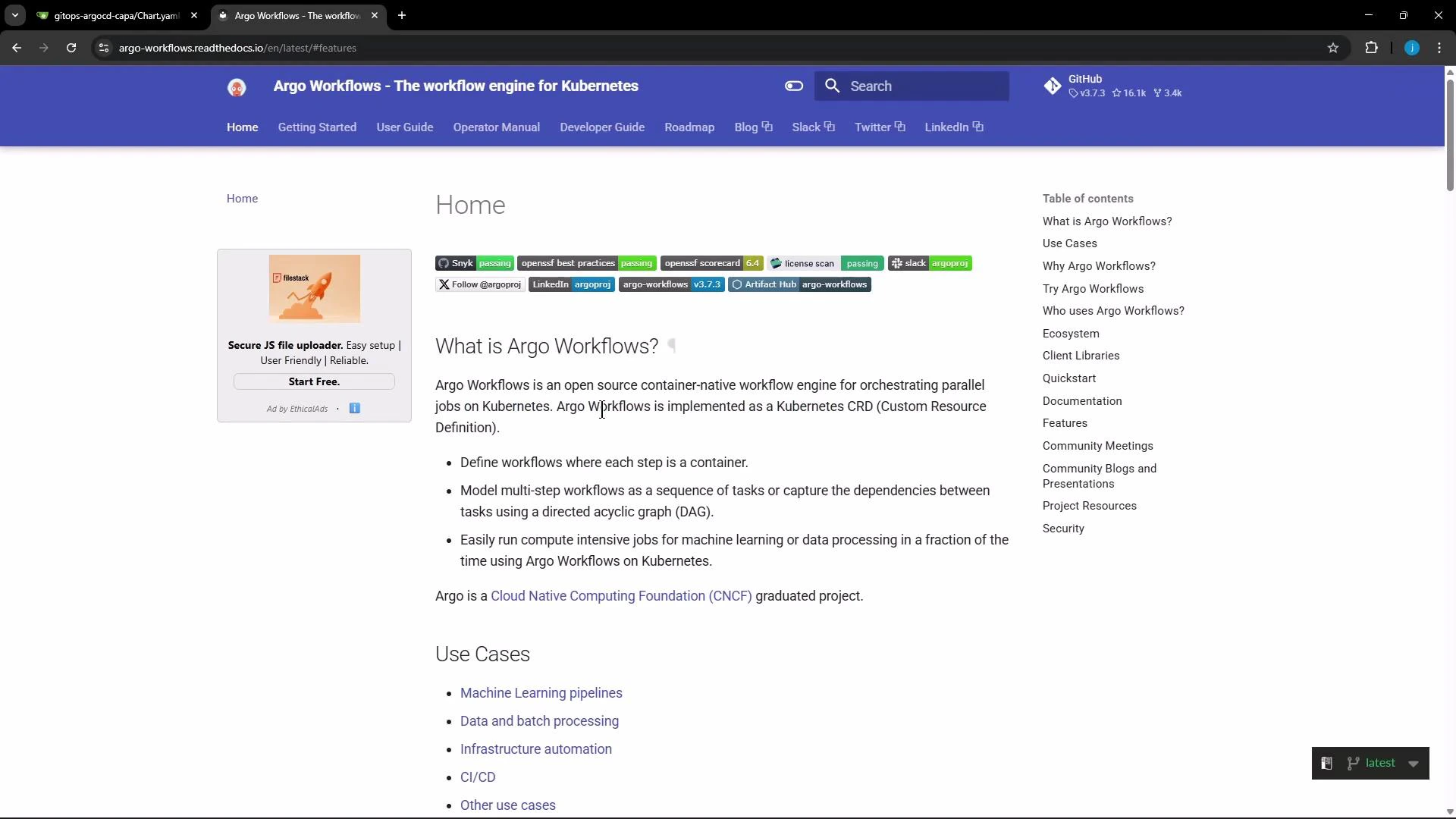This screenshot has height=819, width=1456.
Task: Click the Home link in left sidebar
Action: pos(242,199)
